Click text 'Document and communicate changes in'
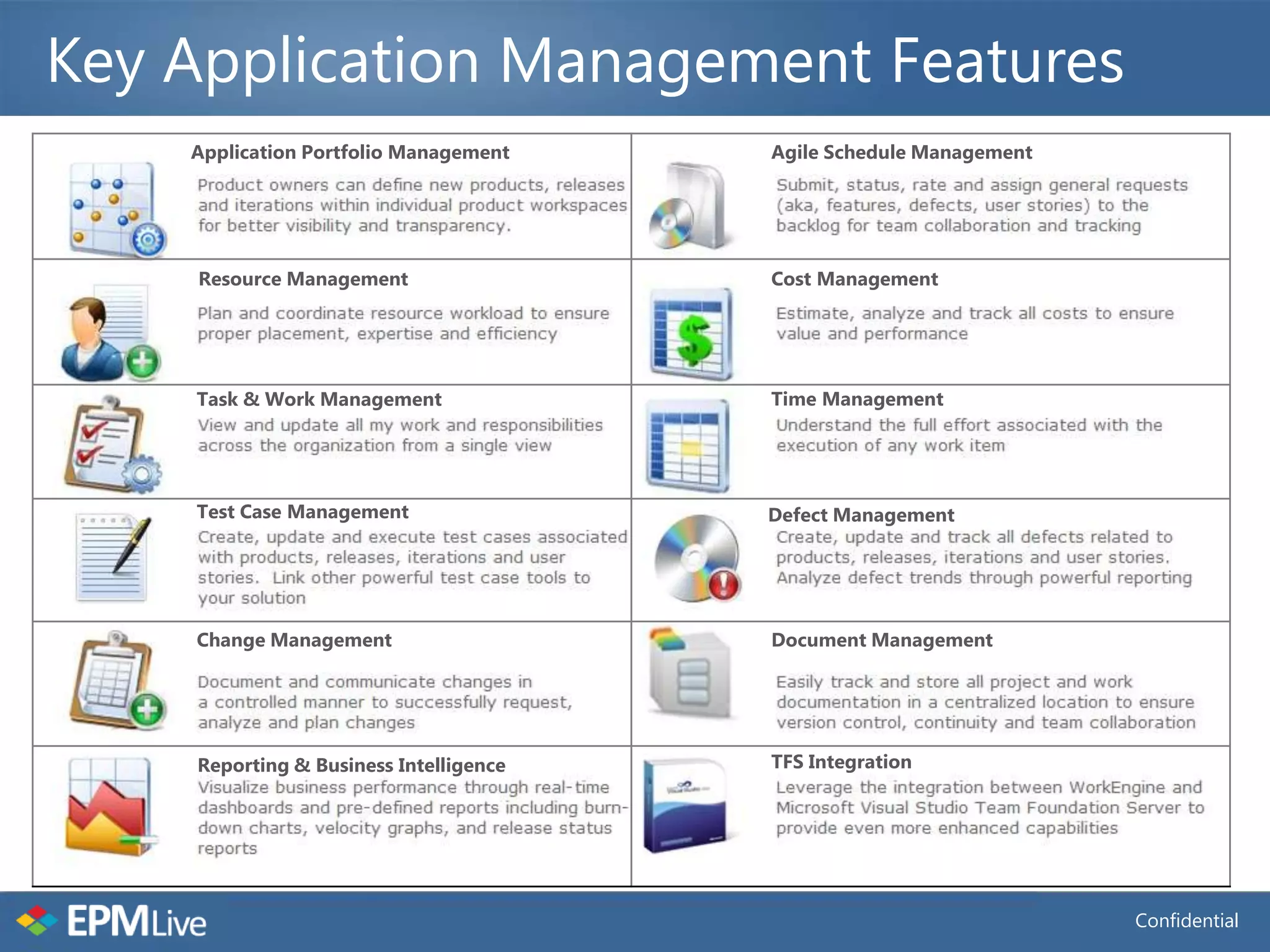The image size is (1270, 952). click(365, 682)
